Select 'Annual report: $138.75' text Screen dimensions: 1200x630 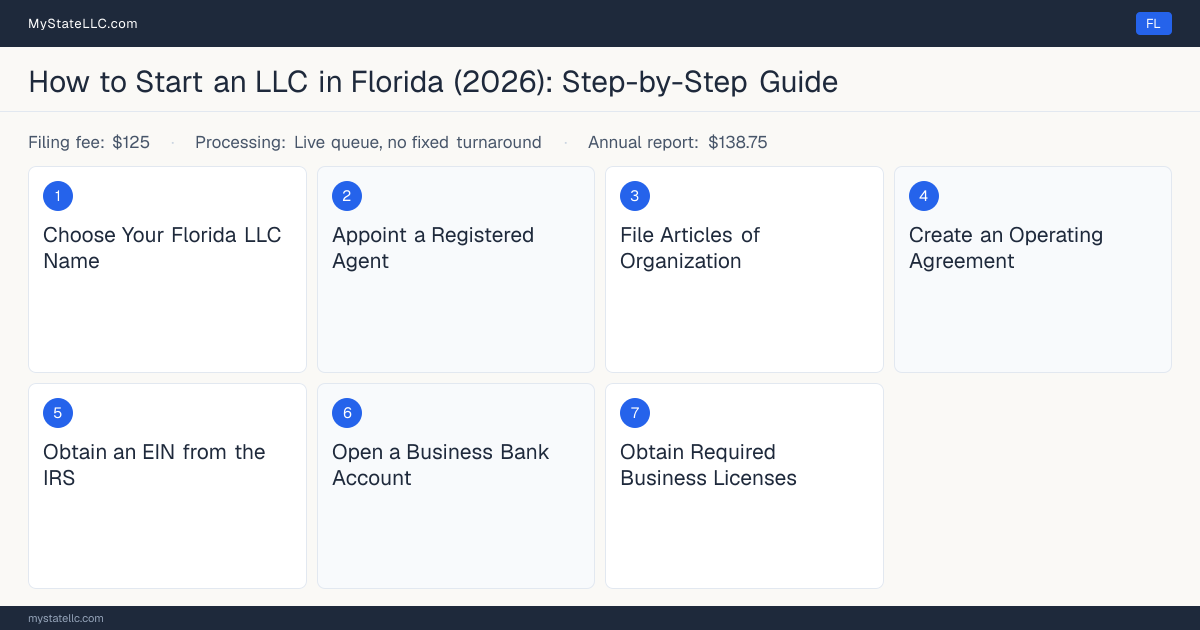678,142
